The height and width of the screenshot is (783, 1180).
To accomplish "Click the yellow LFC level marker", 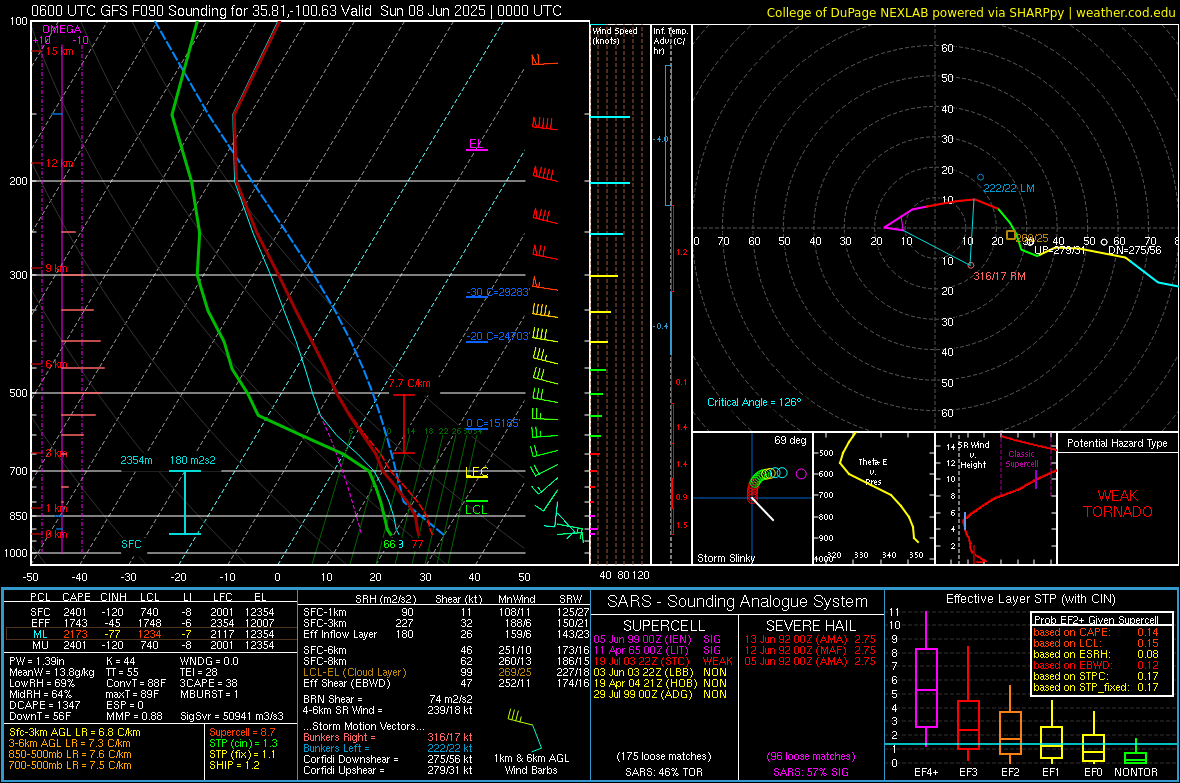I will tap(476, 472).
